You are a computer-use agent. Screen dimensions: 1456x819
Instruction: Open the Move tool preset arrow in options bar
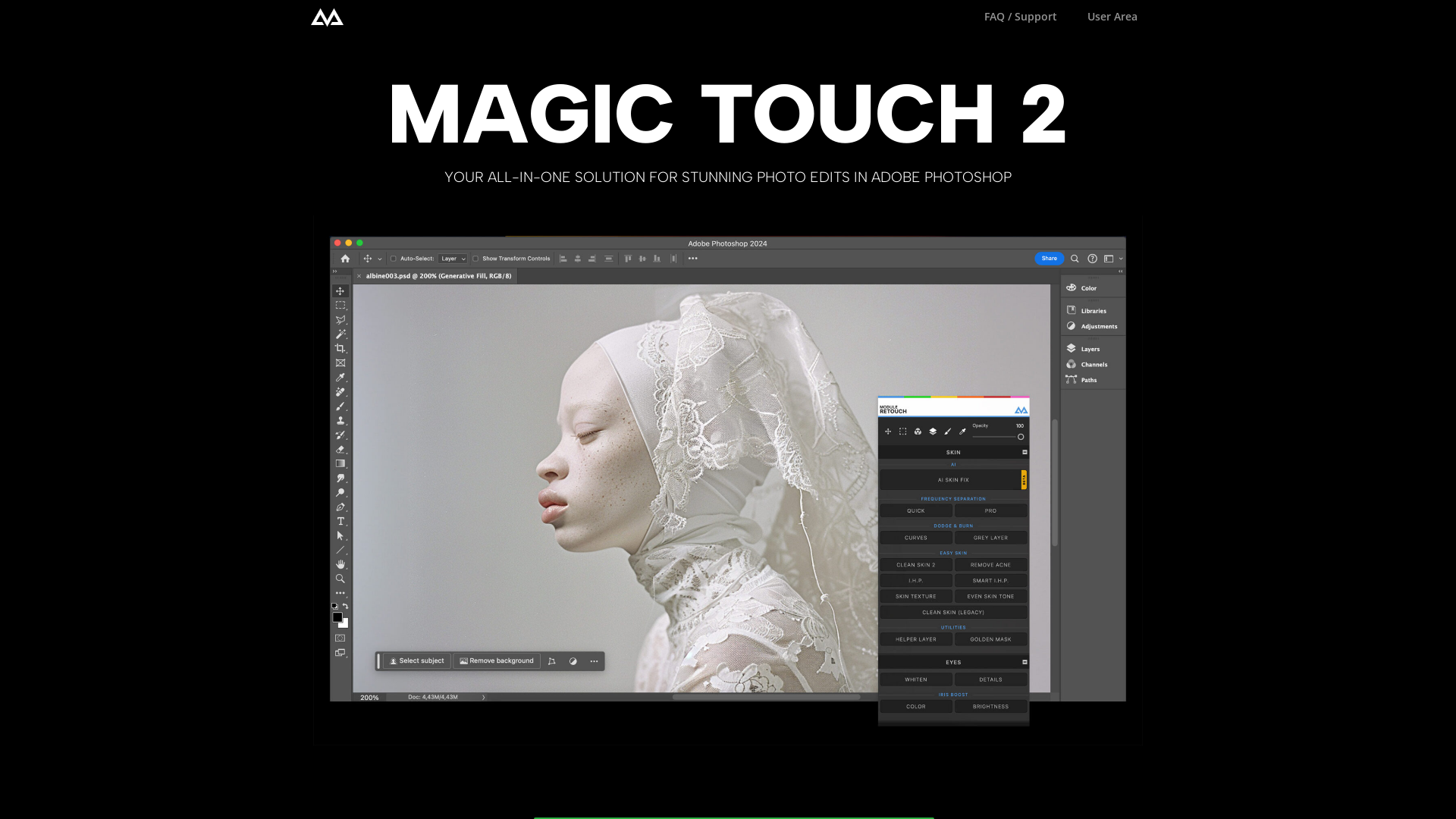(380, 259)
